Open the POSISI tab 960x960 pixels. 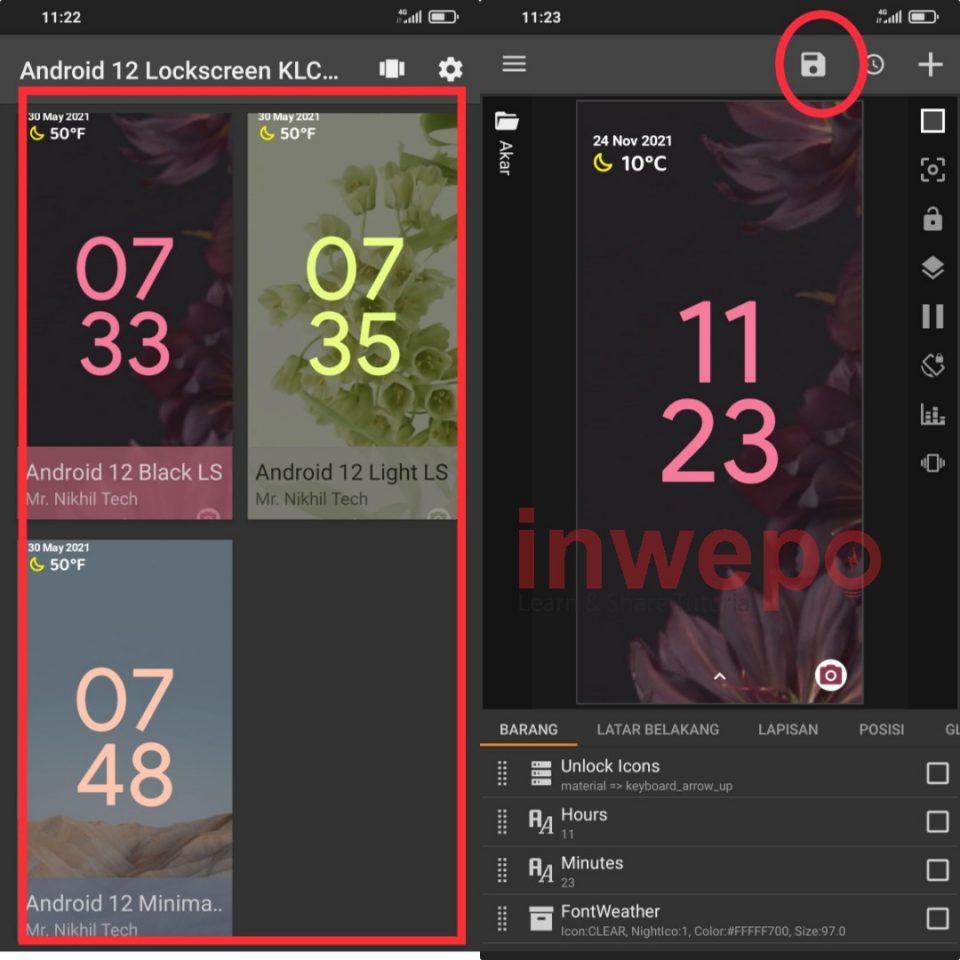tap(881, 729)
